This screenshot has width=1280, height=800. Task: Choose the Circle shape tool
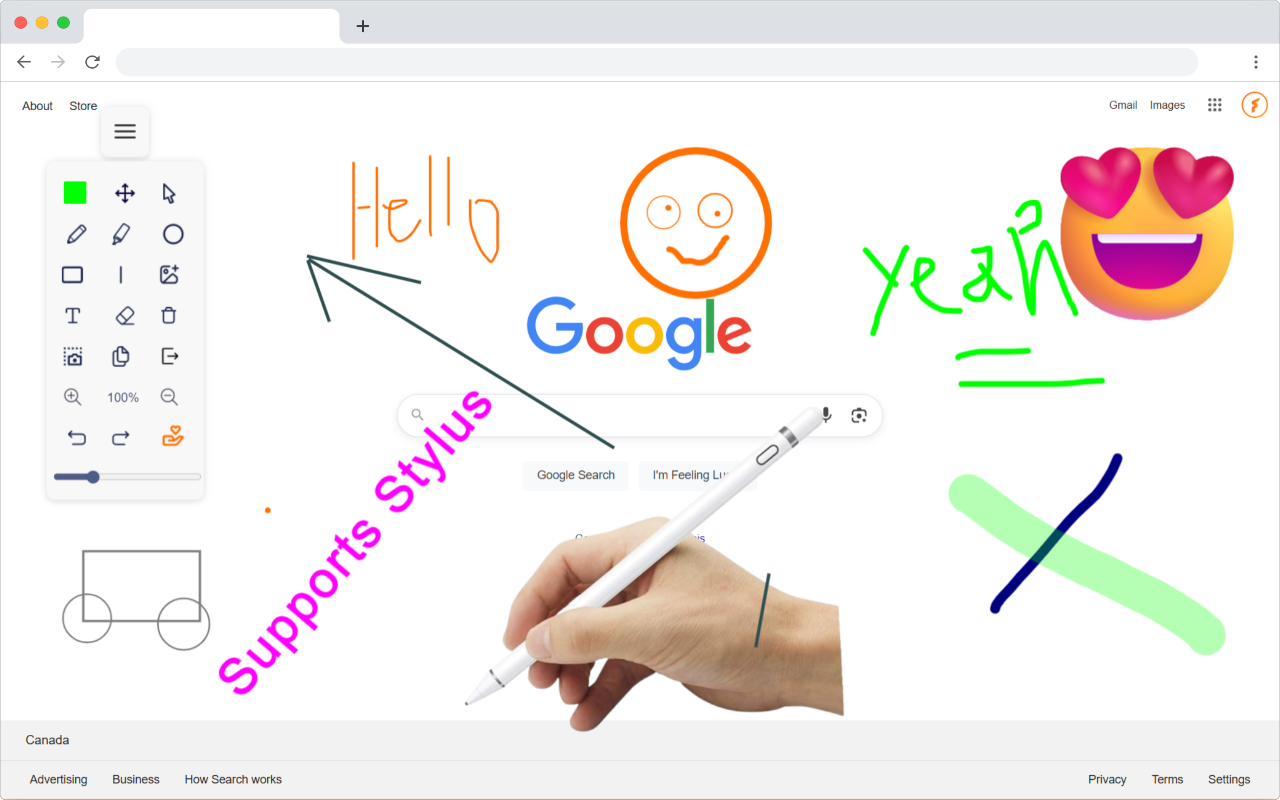[x=173, y=234]
